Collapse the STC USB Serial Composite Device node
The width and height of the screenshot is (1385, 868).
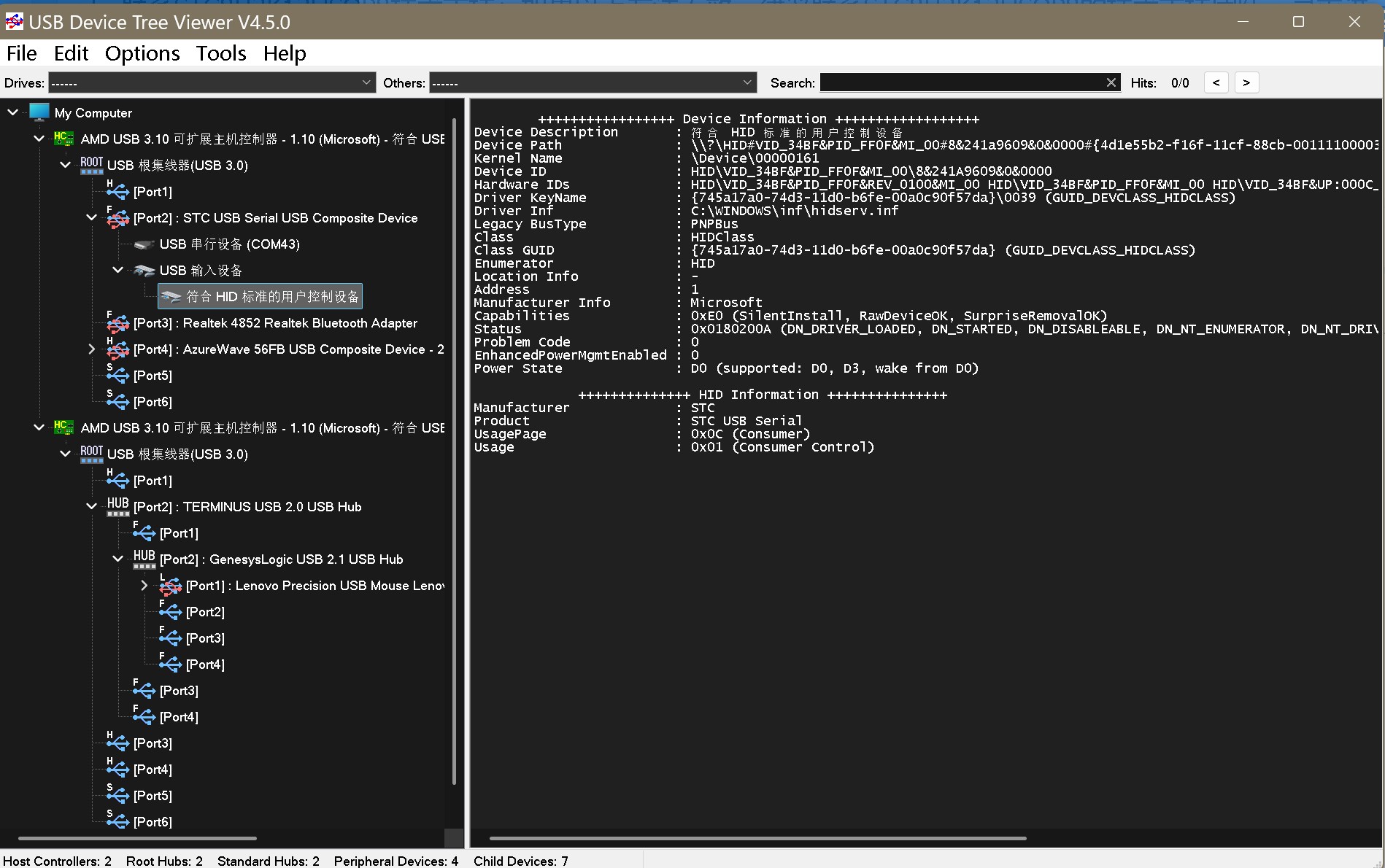pyautogui.click(x=92, y=217)
